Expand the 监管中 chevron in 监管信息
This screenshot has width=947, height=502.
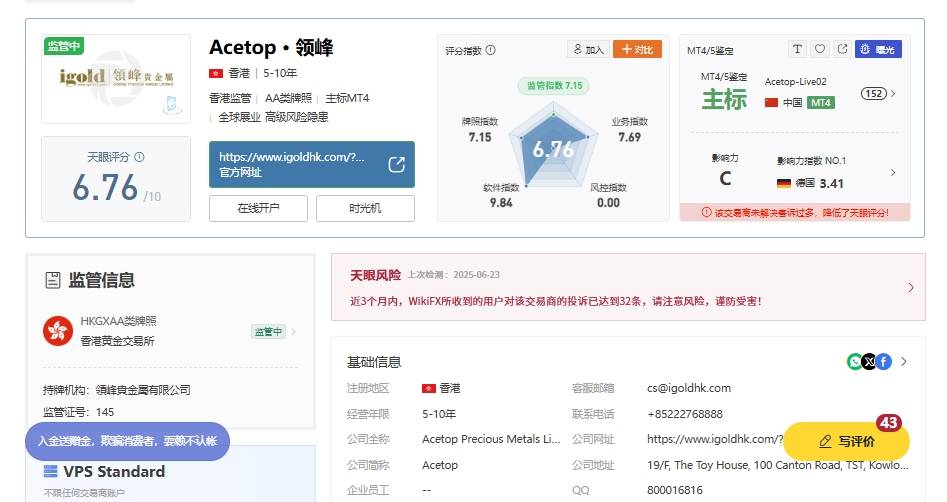pos(294,332)
